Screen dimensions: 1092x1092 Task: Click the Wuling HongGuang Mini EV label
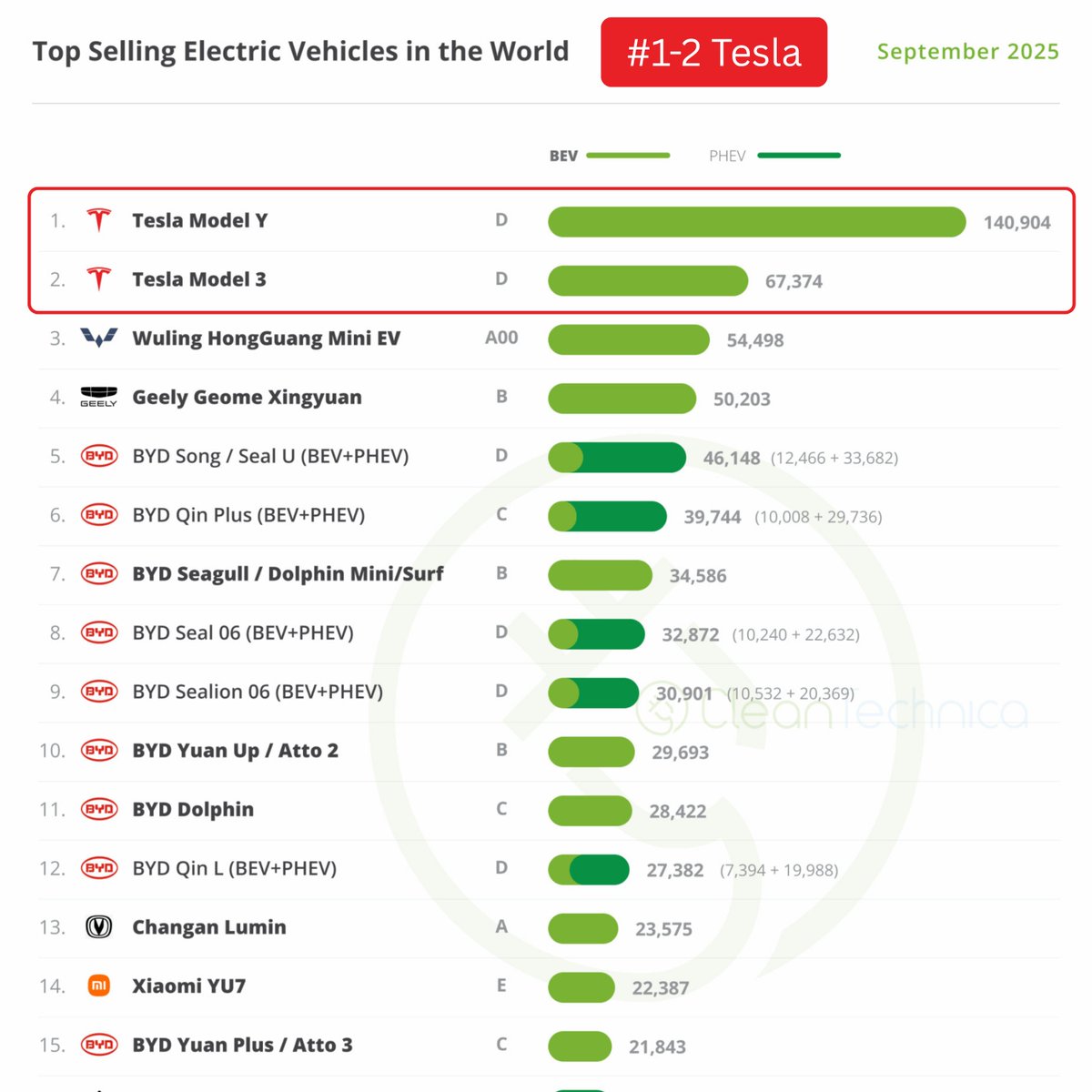pos(266,339)
